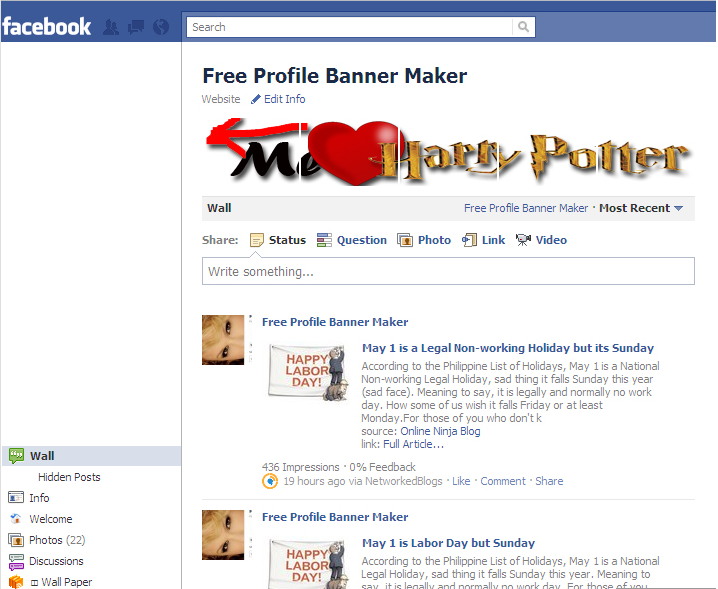Open Info in left sidebar
The width and height of the screenshot is (718, 589).
pos(39,498)
